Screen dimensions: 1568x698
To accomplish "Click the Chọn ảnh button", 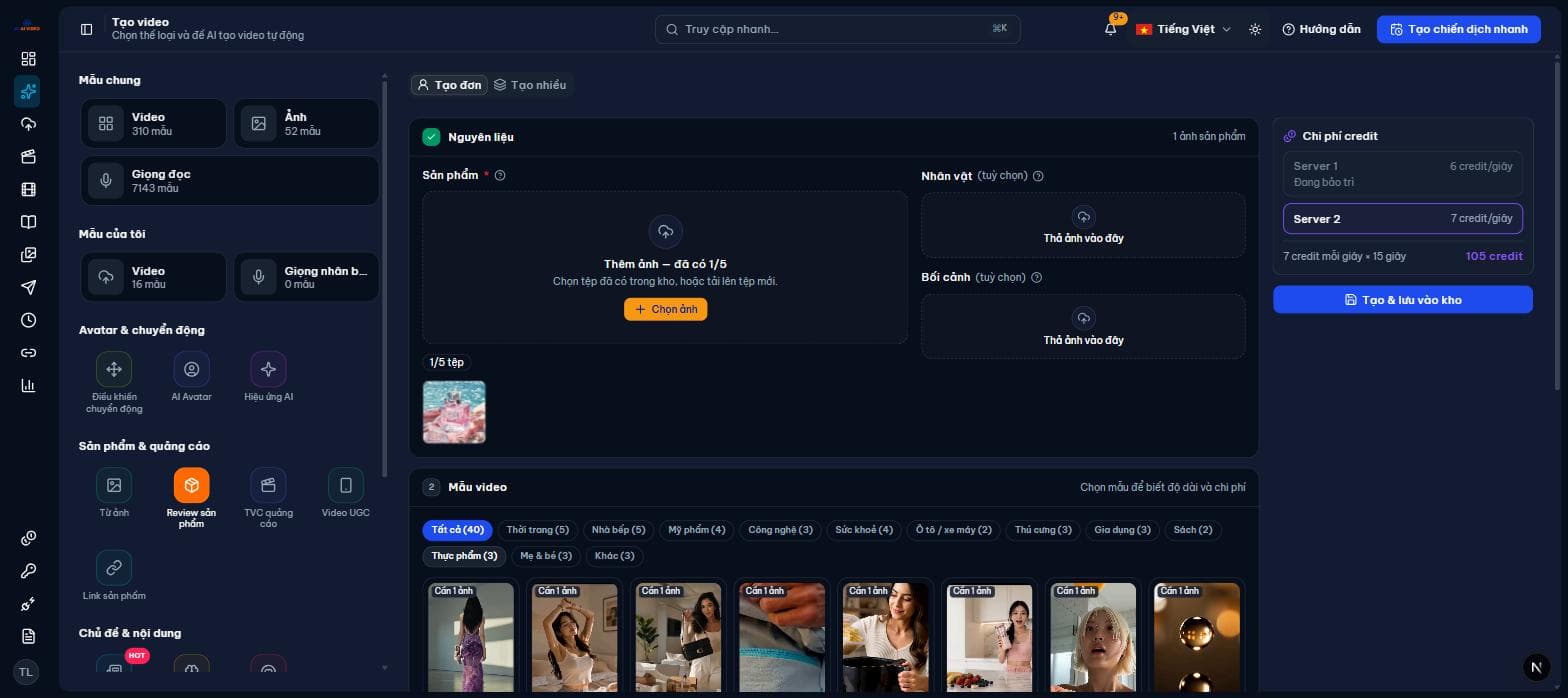I will point(665,310).
